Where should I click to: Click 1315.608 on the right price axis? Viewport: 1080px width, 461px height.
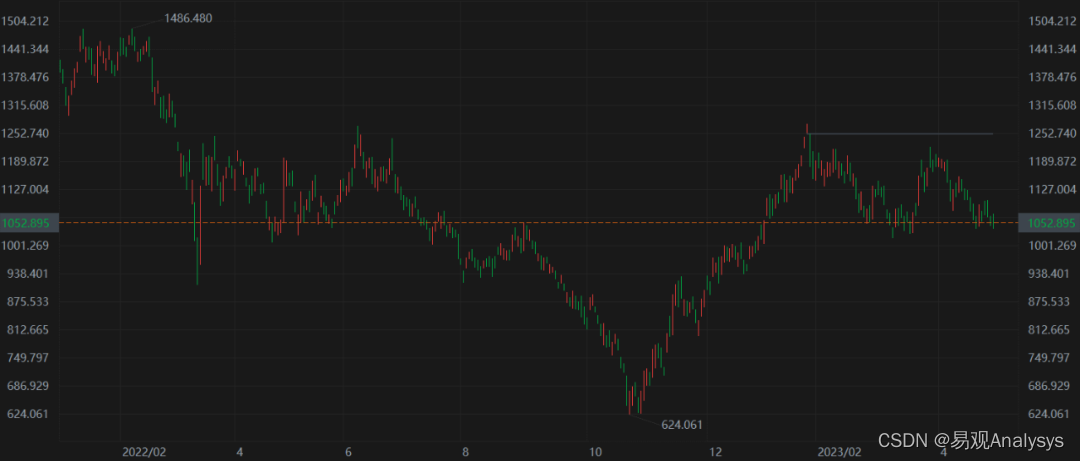(x=1052, y=105)
